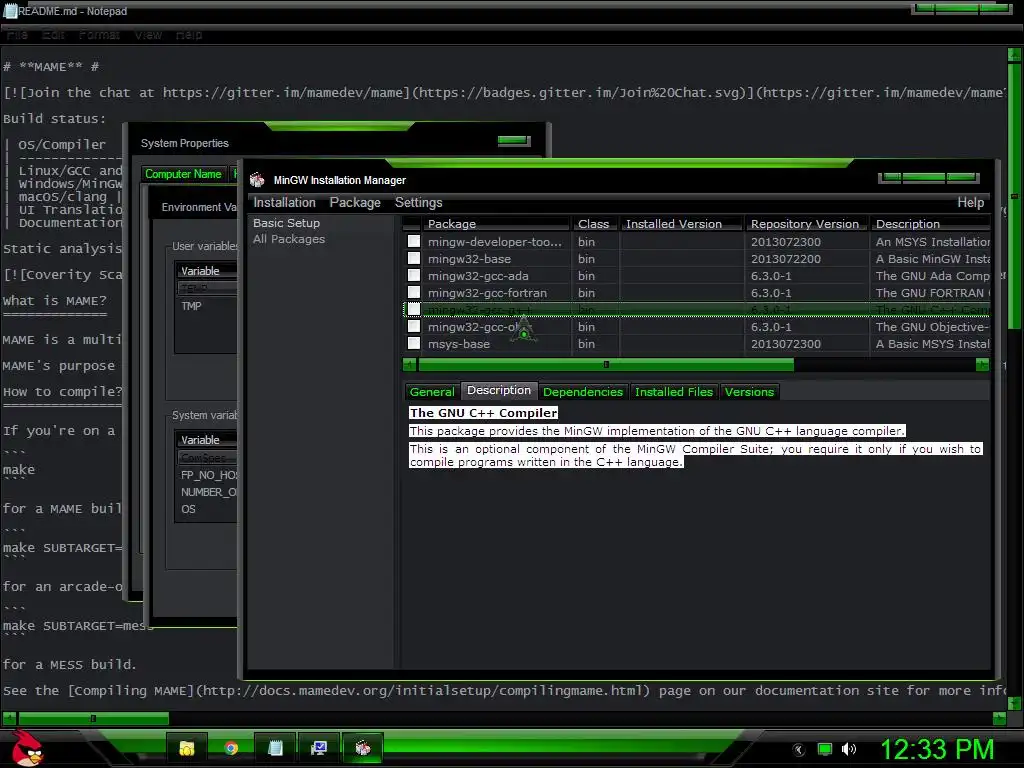The height and width of the screenshot is (768, 1024).
Task: Click Variable header in User variables
Action: coord(206,270)
